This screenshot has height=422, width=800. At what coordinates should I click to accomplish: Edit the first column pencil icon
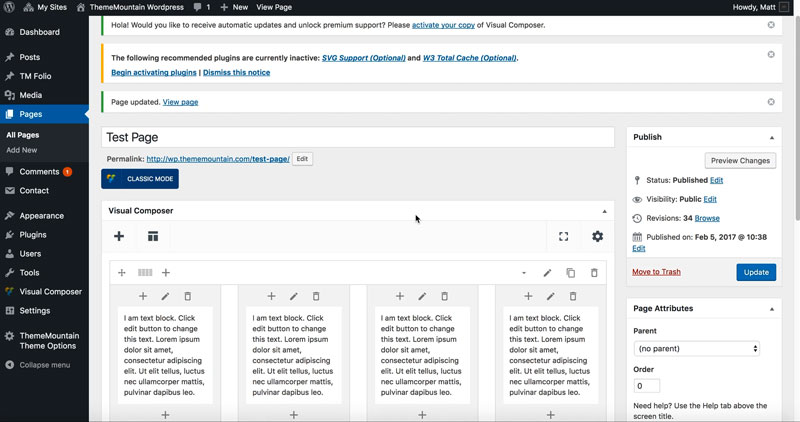coord(165,296)
